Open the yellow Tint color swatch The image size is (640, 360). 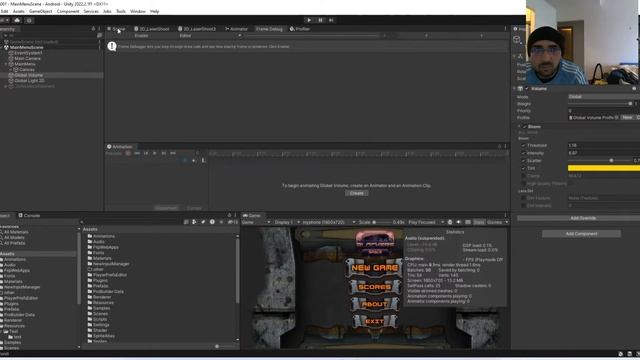604,168
